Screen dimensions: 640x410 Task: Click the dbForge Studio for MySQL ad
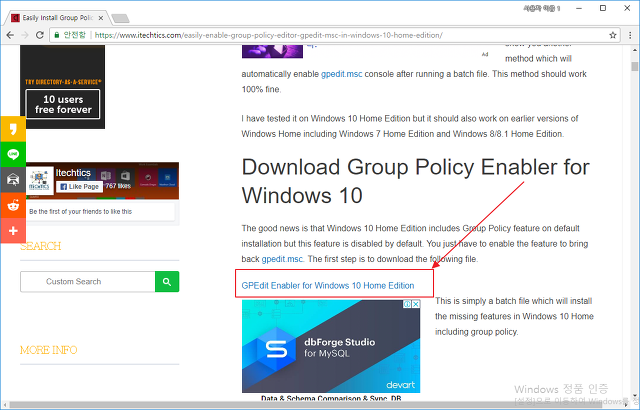331,346
